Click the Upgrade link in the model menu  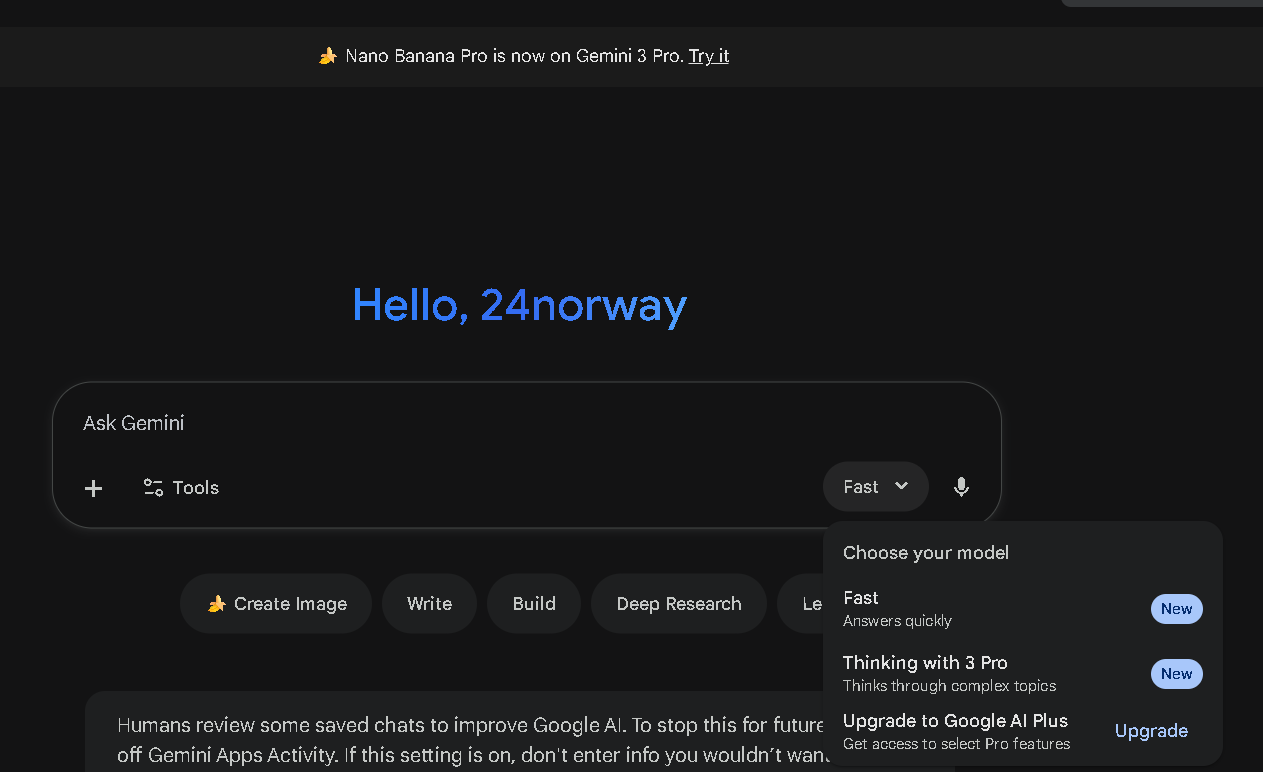pos(1151,731)
